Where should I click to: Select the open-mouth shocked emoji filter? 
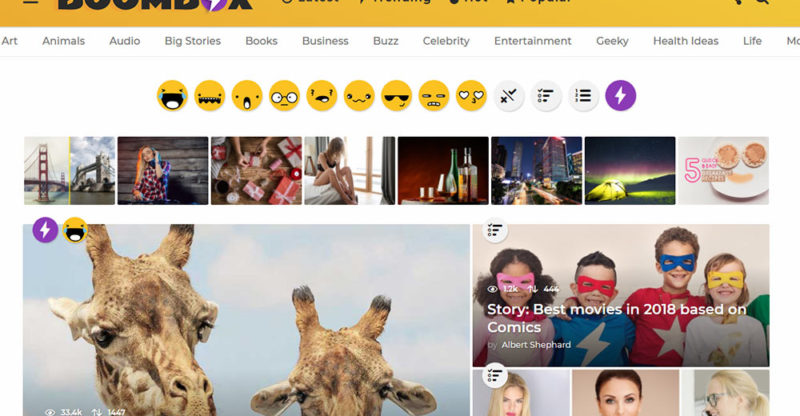click(247, 95)
